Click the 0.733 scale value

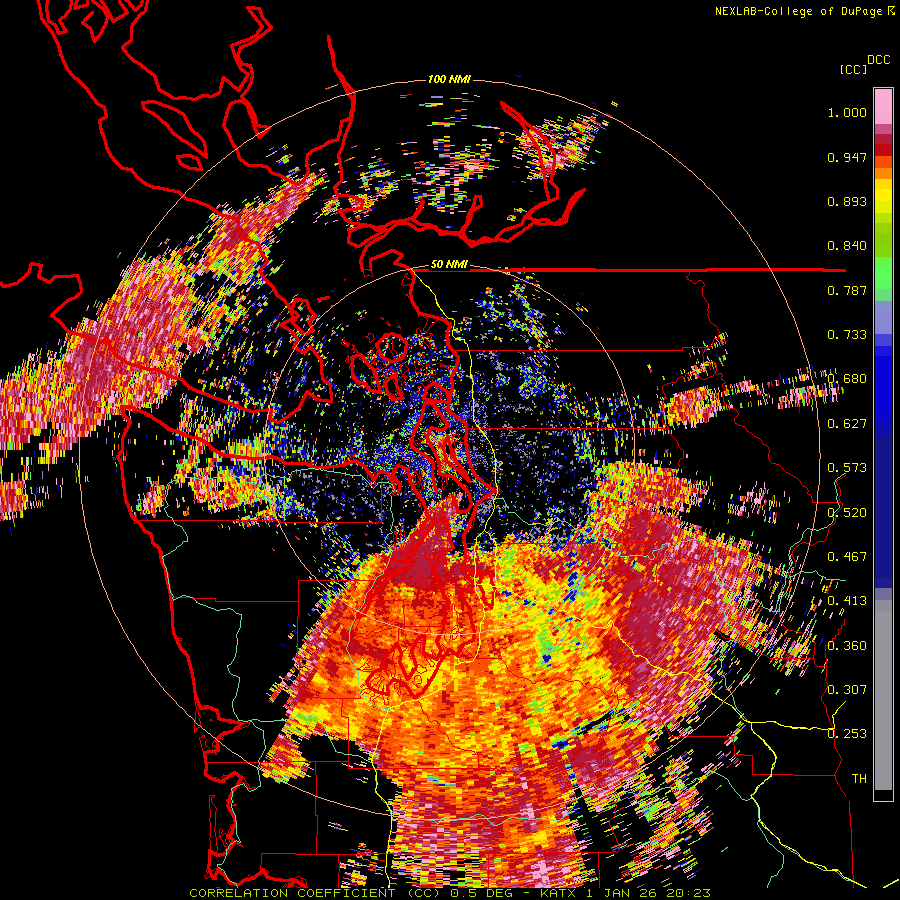(x=847, y=335)
